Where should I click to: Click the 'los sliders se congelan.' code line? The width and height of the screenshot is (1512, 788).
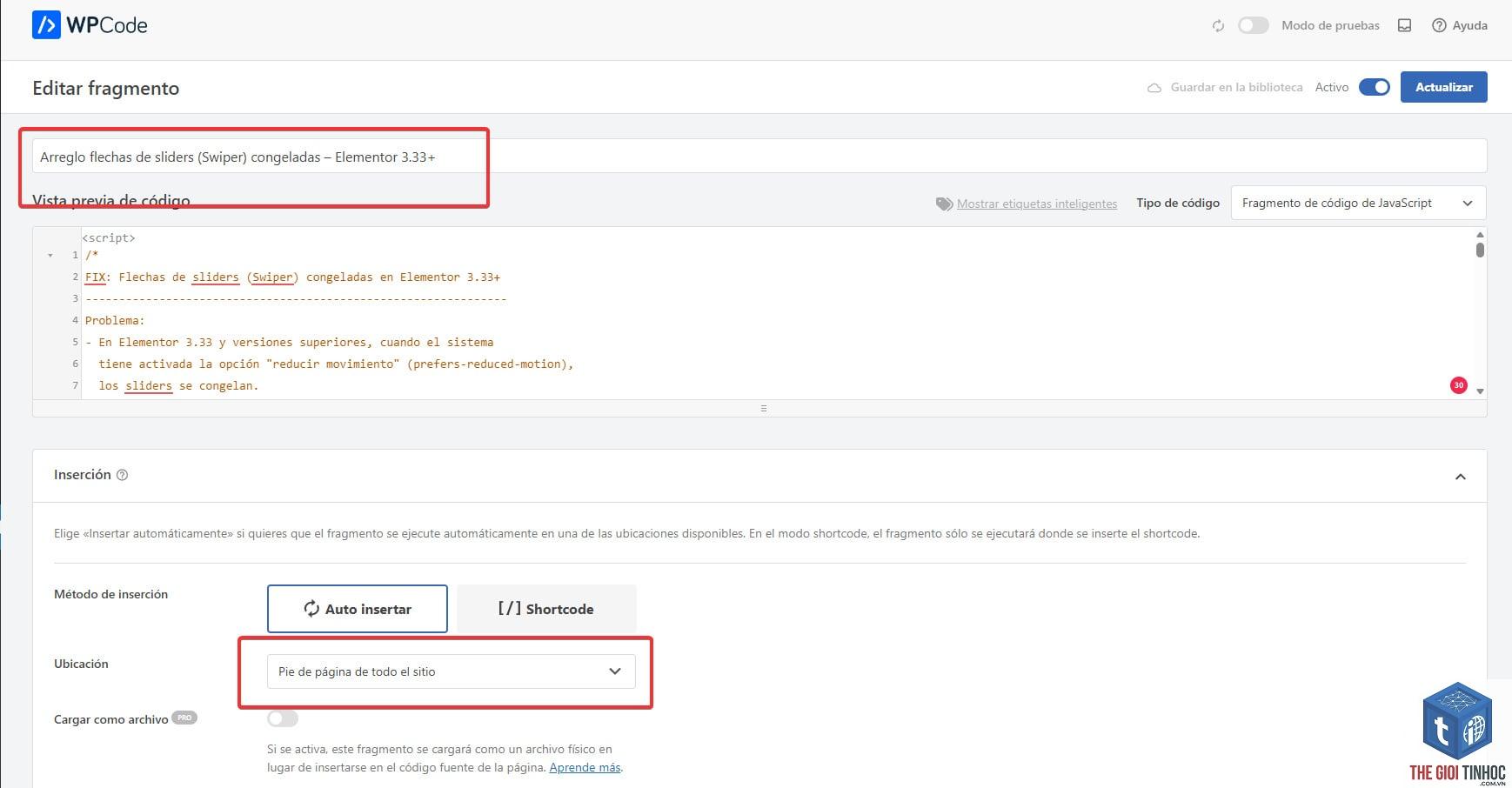(x=178, y=386)
